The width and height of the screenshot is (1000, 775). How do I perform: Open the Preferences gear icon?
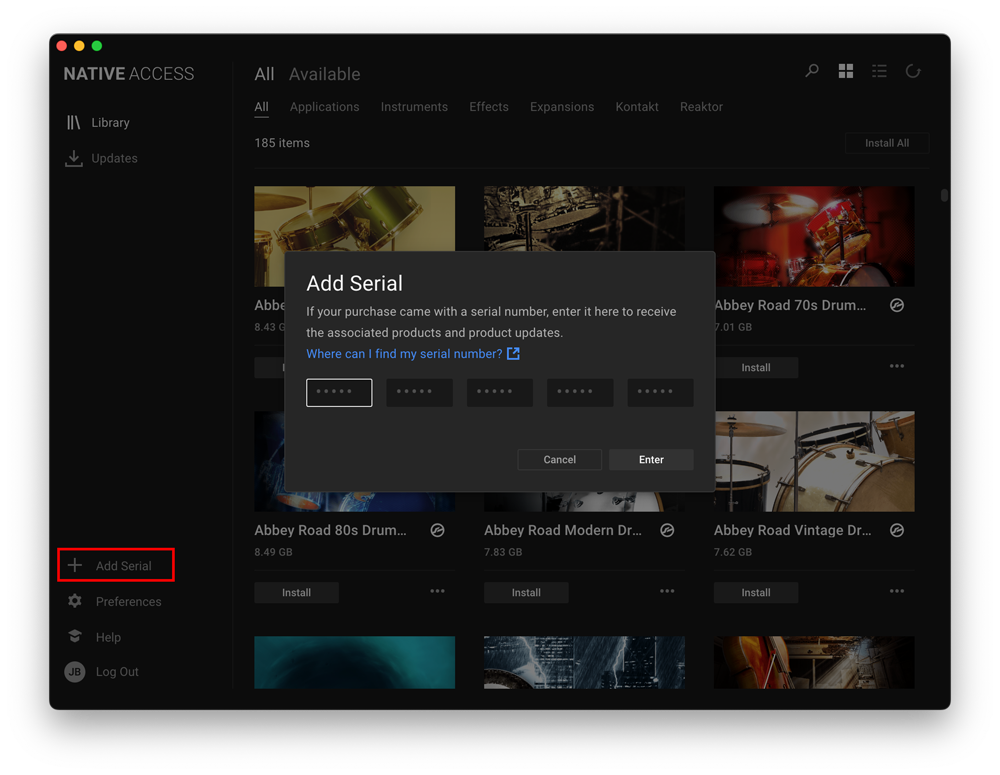[75, 601]
